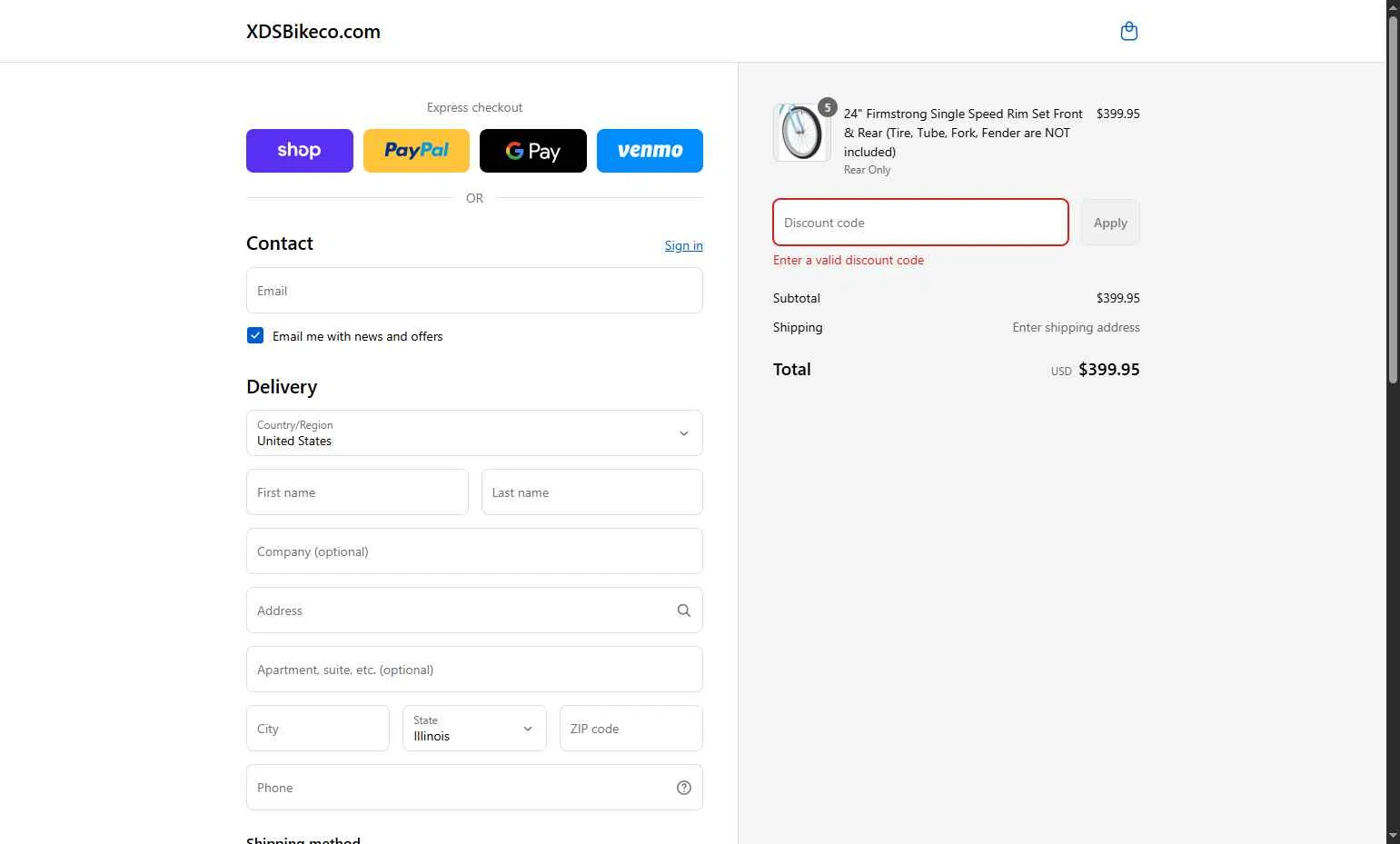Click the Apply discount button
Viewport: 1400px width, 844px height.
coord(1110,223)
